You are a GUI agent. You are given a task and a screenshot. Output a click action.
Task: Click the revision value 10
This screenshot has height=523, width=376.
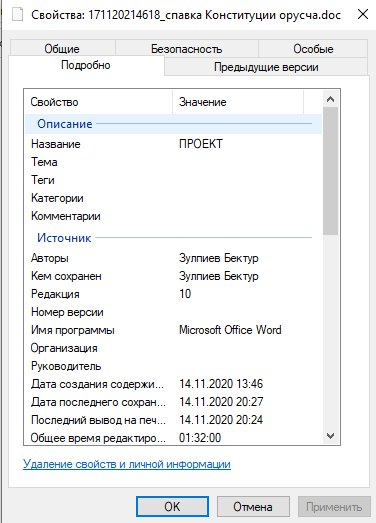click(185, 294)
